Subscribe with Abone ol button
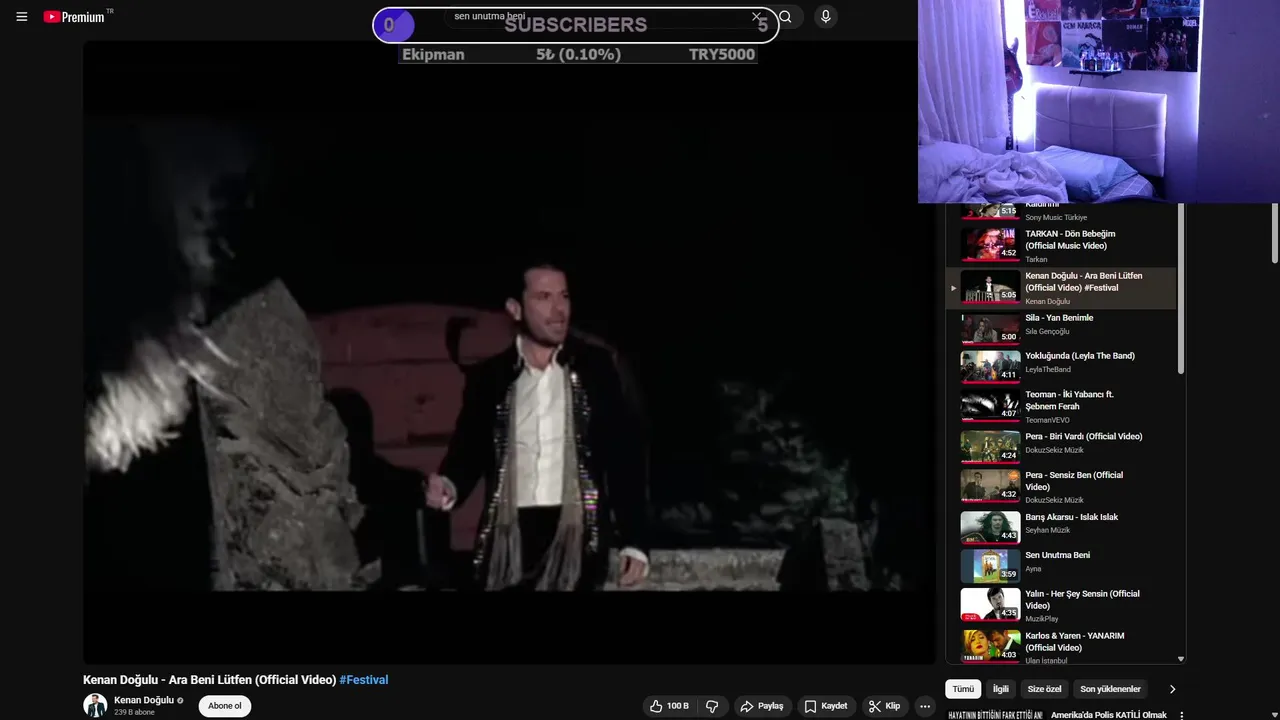 point(225,706)
